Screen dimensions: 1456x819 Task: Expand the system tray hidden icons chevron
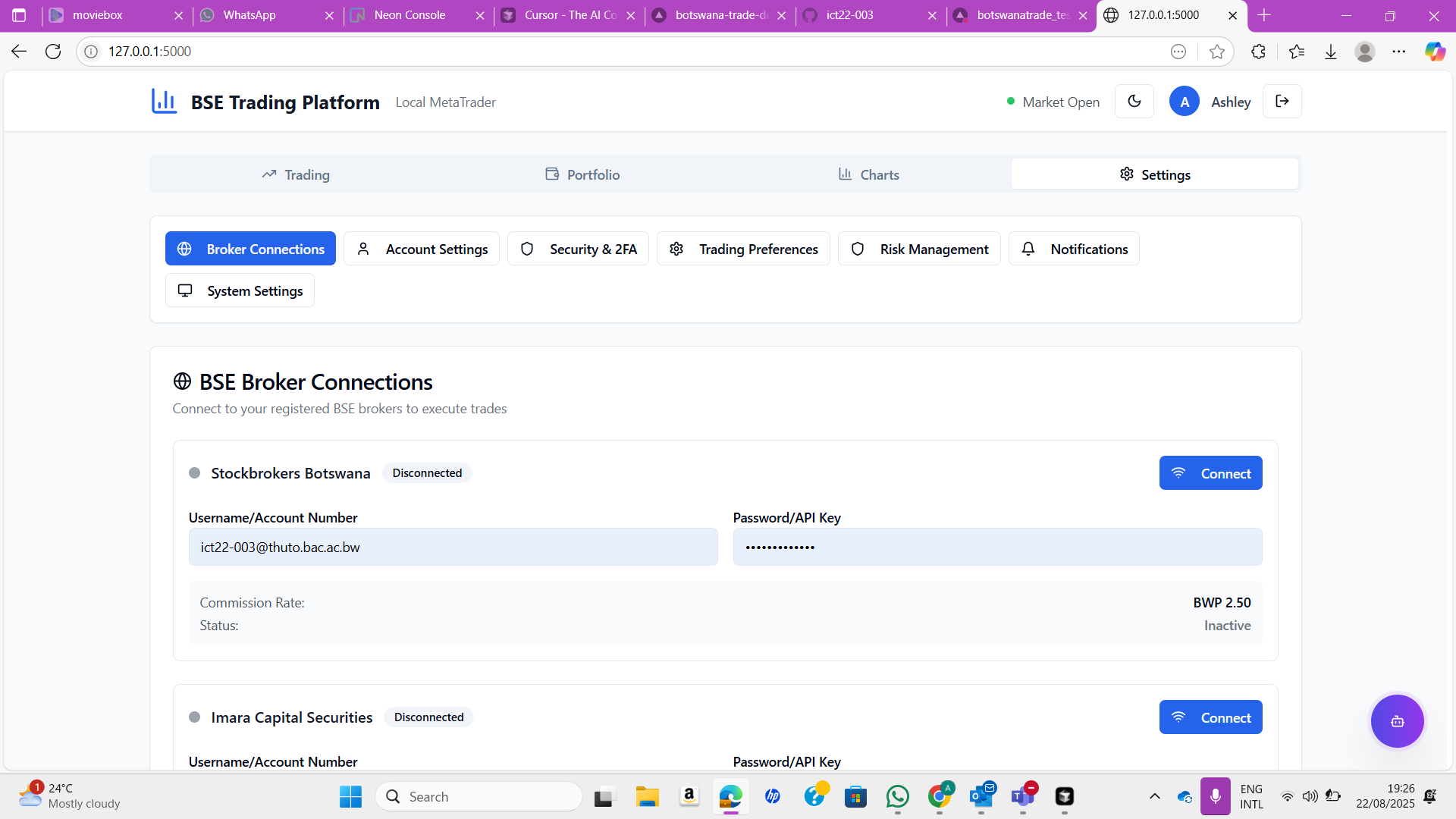click(x=1154, y=796)
